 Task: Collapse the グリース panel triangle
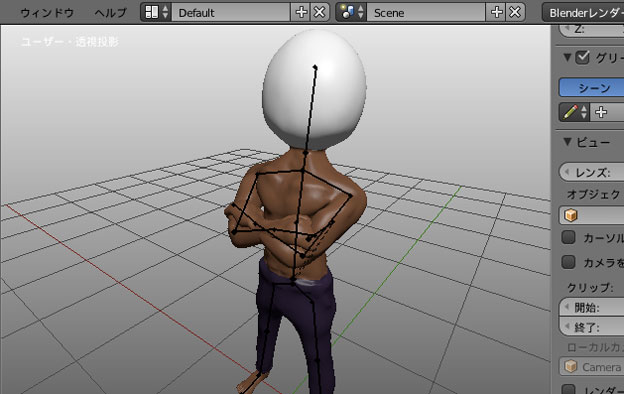567,58
